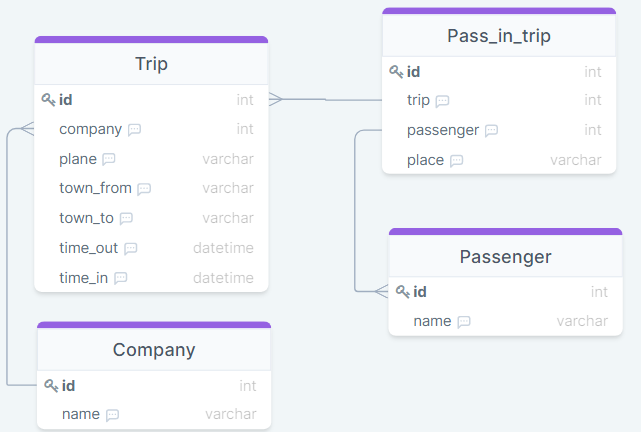The image size is (641, 432).
Task: Open the comment icon next to place
Action: pos(456,160)
